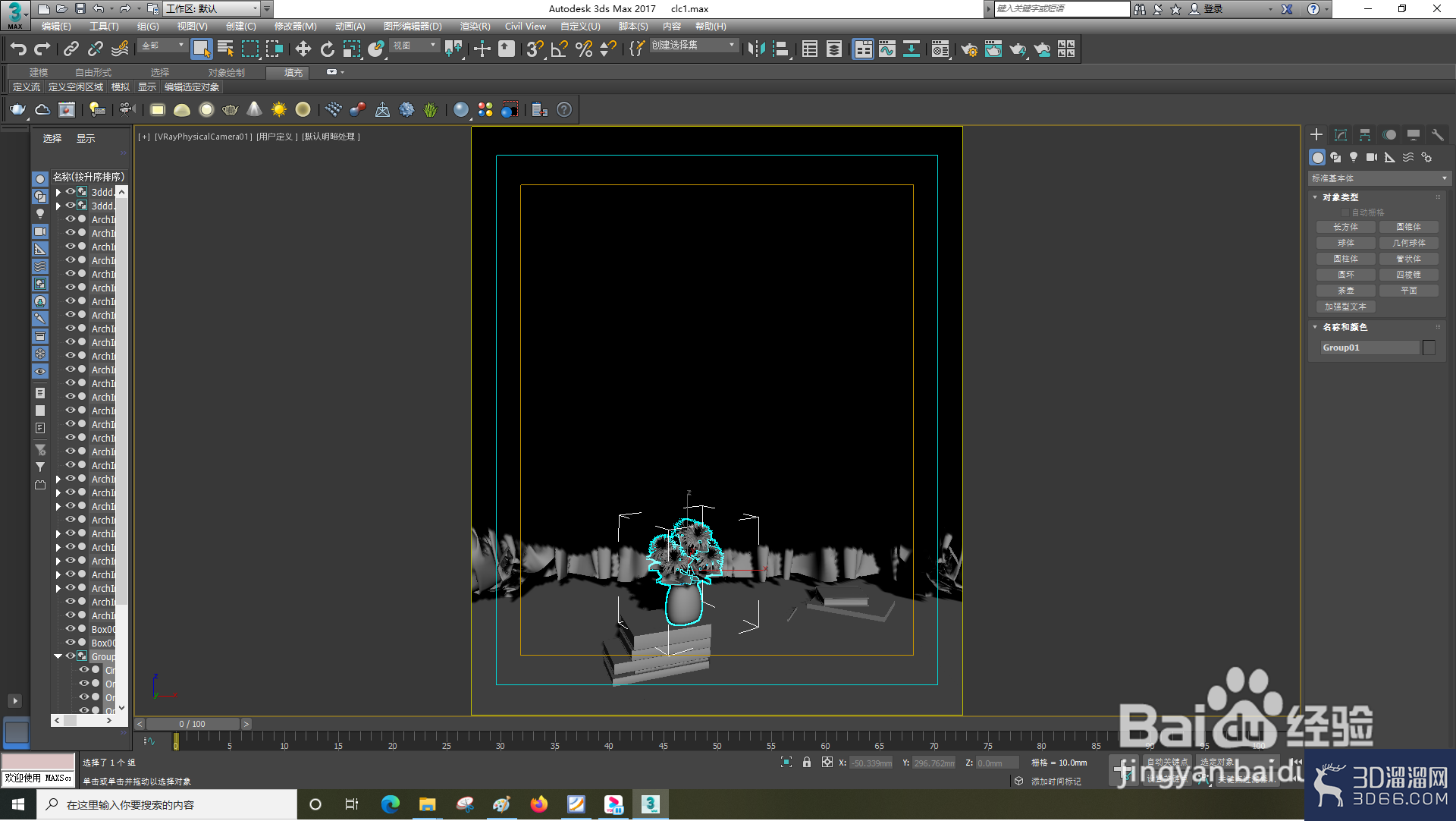Viewport: 1456px width, 821px height.
Task: Click the Undo arrow in main toolbar
Action: coord(18,49)
